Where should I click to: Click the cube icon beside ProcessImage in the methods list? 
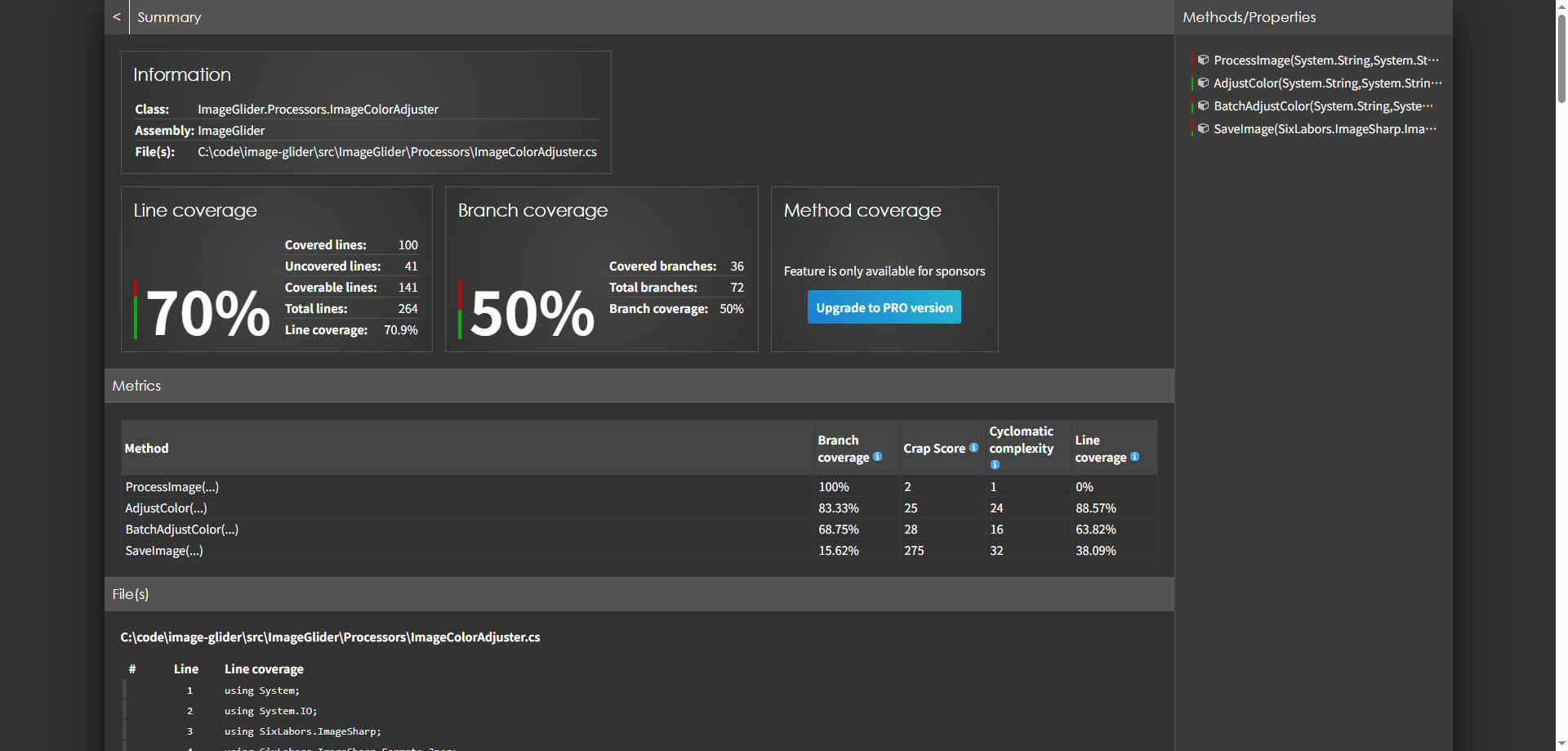(x=1203, y=60)
